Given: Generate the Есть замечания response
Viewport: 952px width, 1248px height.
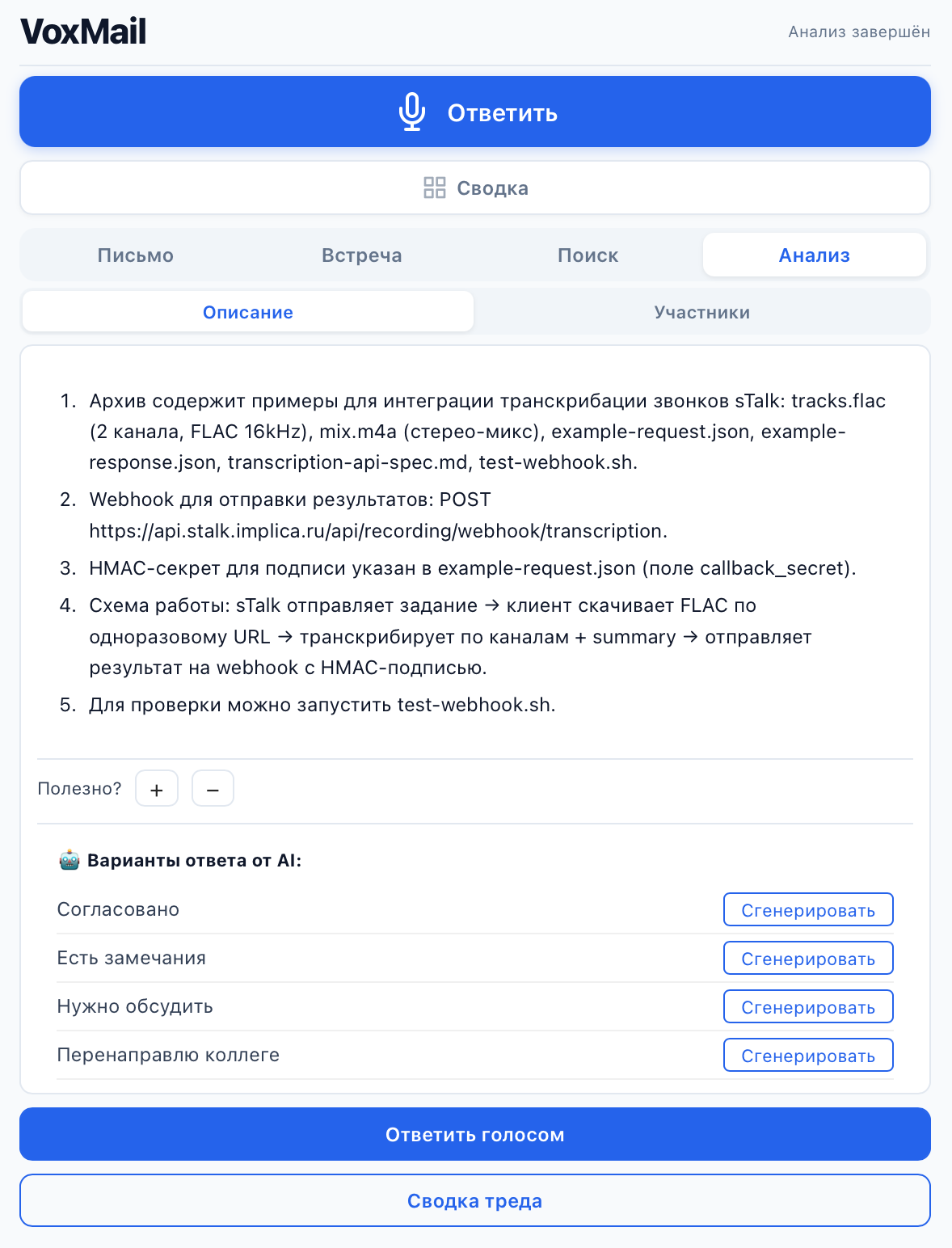Looking at the screenshot, I should point(808,958).
